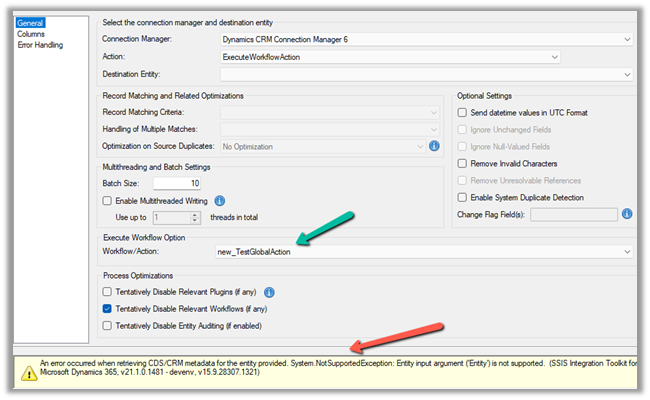Check Enable System Duplicate Detection
Screen dimensions: 650x400
pos(462,197)
